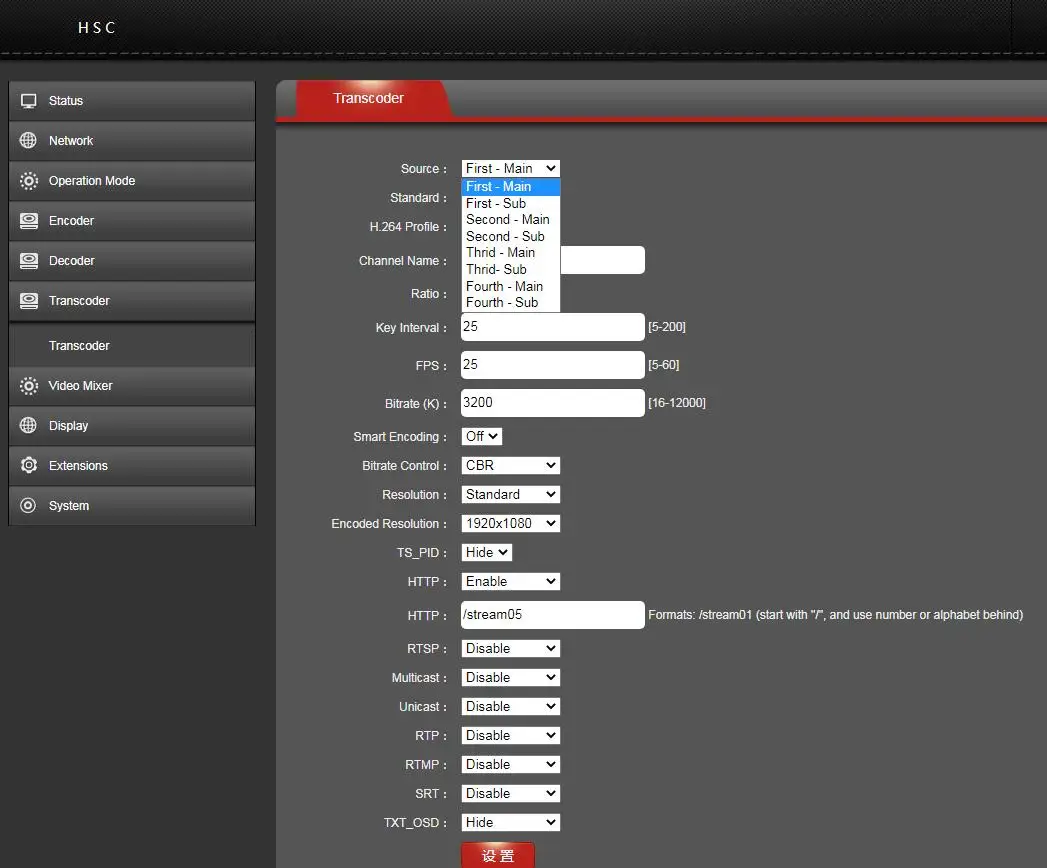
Task: Click the Display globe icon
Action: [x=28, y=425]
